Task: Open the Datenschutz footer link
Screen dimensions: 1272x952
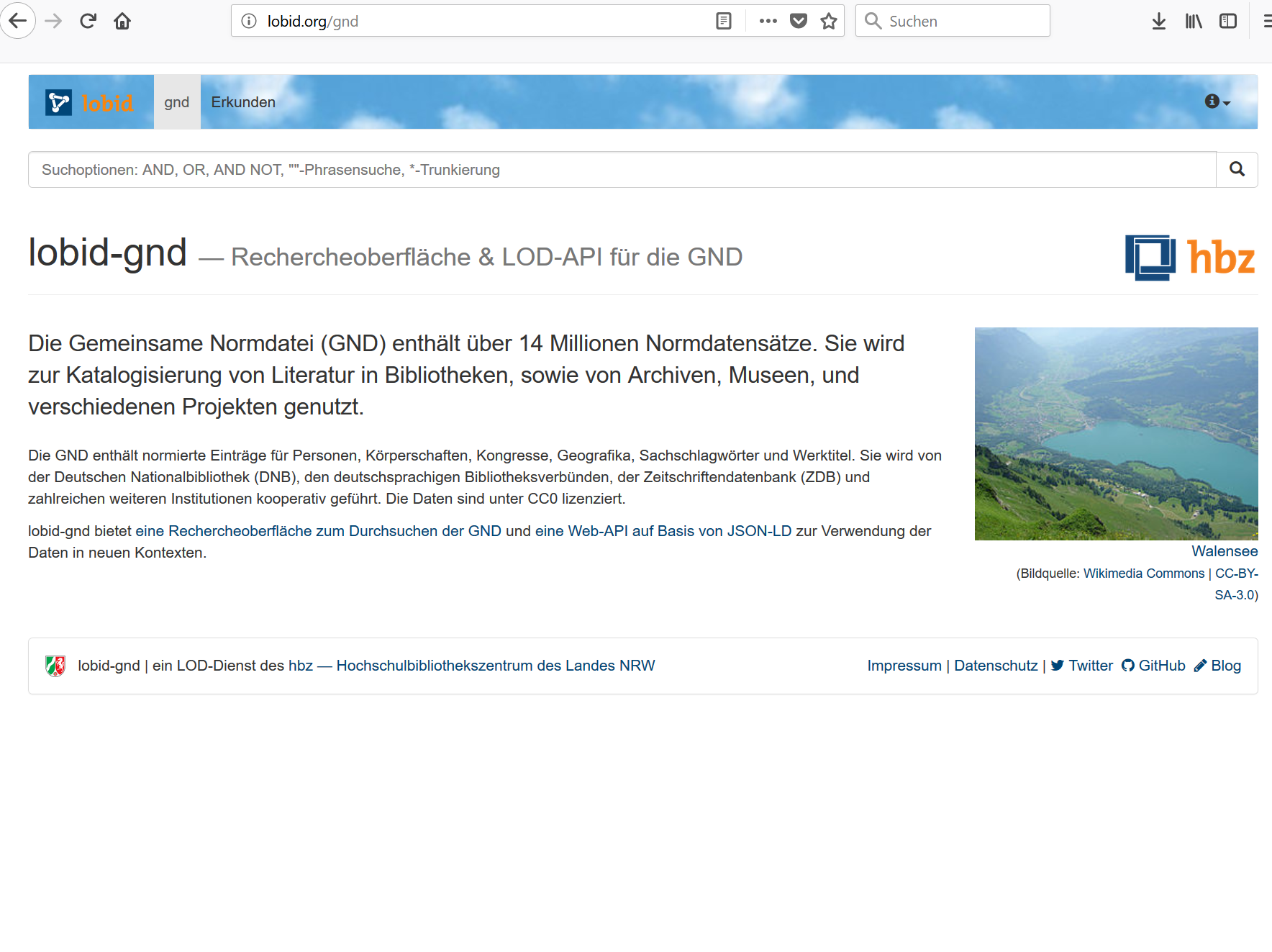Action: click(x=996, y=666)
